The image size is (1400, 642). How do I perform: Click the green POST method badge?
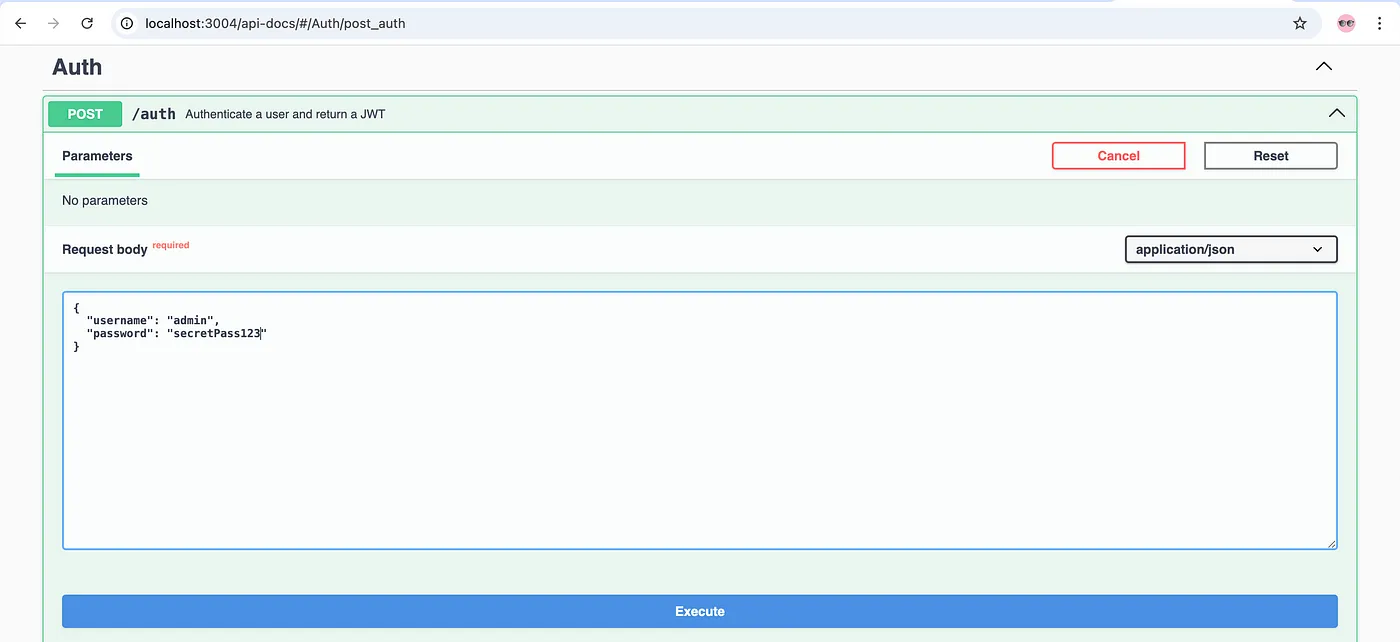tap(85, 114)
